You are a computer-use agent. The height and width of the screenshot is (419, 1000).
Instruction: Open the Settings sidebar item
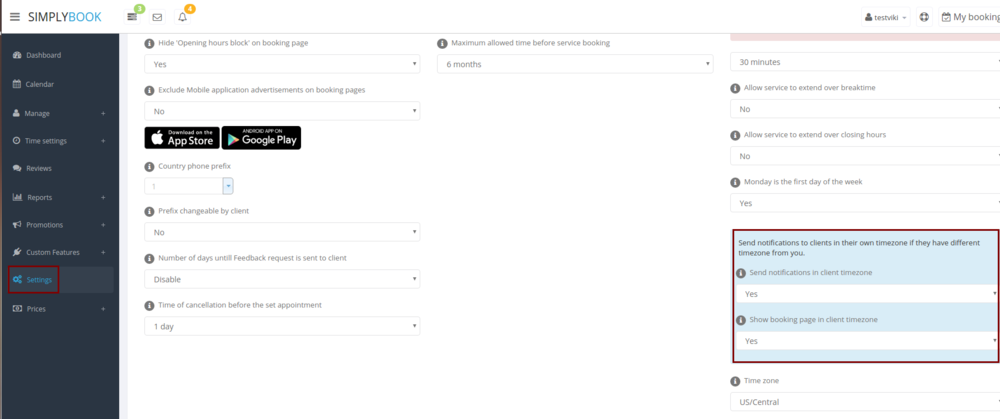[x=39, y=280]
